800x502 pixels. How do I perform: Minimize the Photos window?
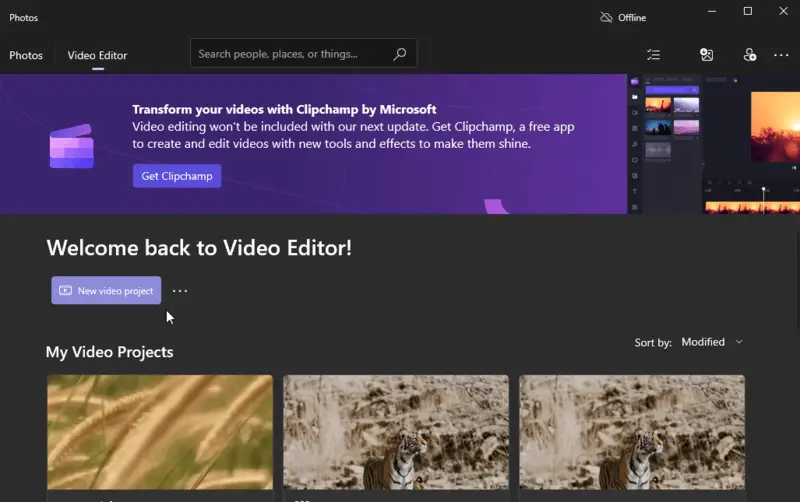[712, 11]
